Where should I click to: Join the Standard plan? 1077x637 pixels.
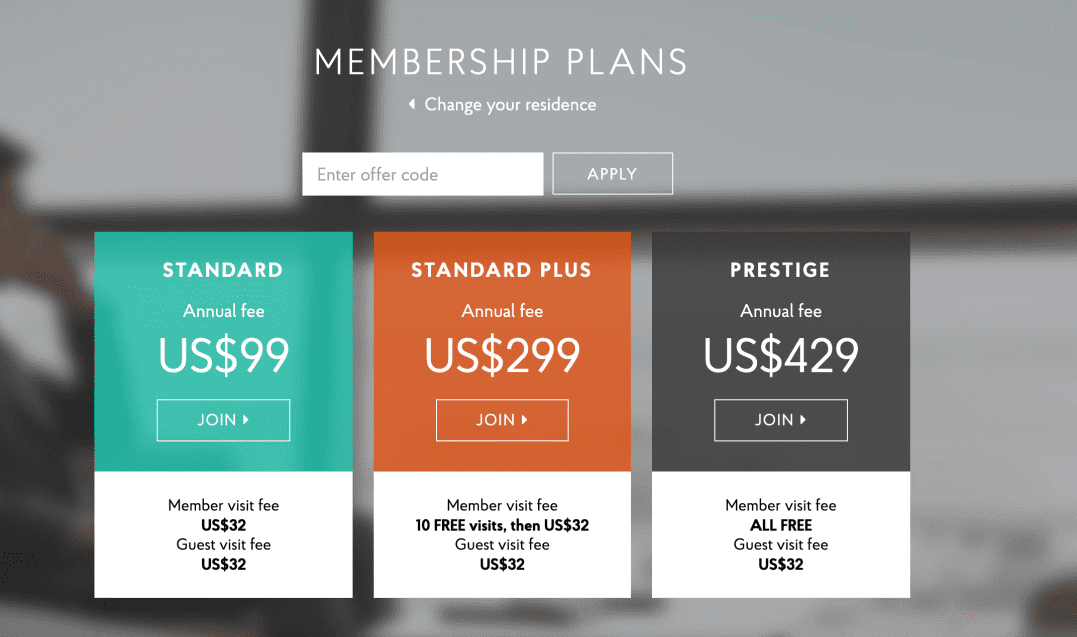click(x=223, y=420)
